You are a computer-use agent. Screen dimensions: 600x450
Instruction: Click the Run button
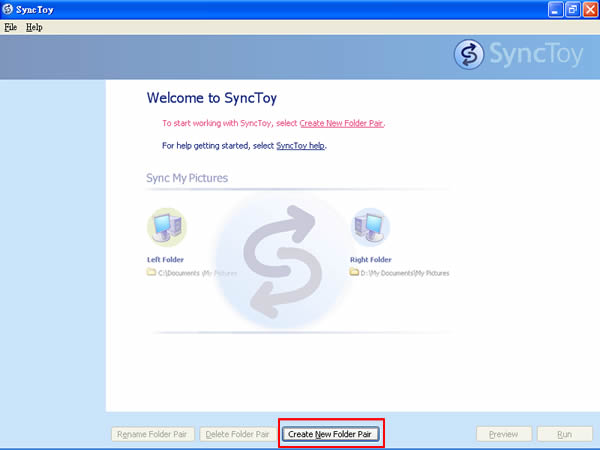tap(564, 434)
